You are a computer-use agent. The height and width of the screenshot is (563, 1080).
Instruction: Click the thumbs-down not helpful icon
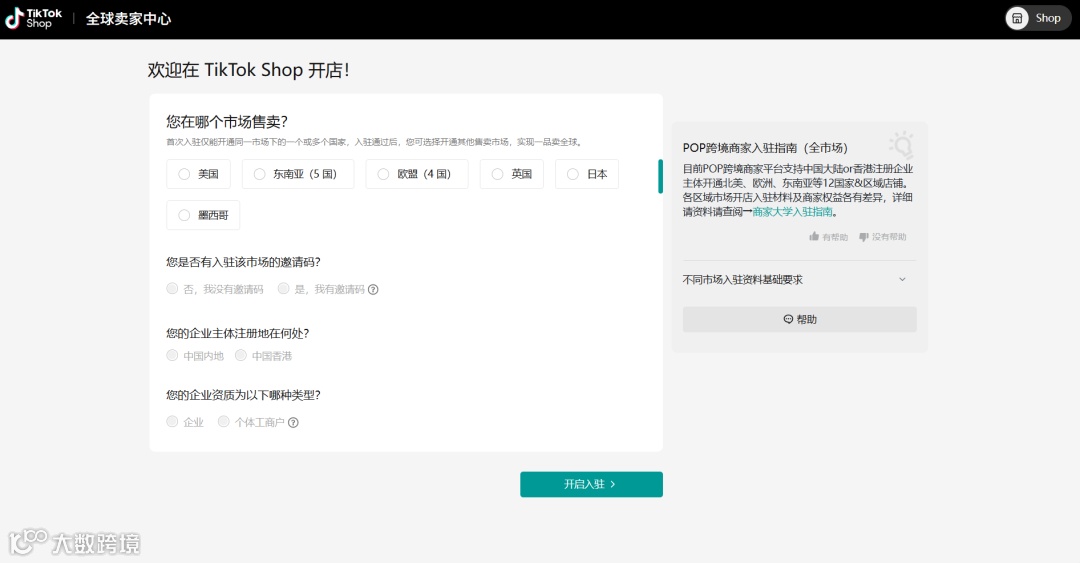tap(864, 236)
